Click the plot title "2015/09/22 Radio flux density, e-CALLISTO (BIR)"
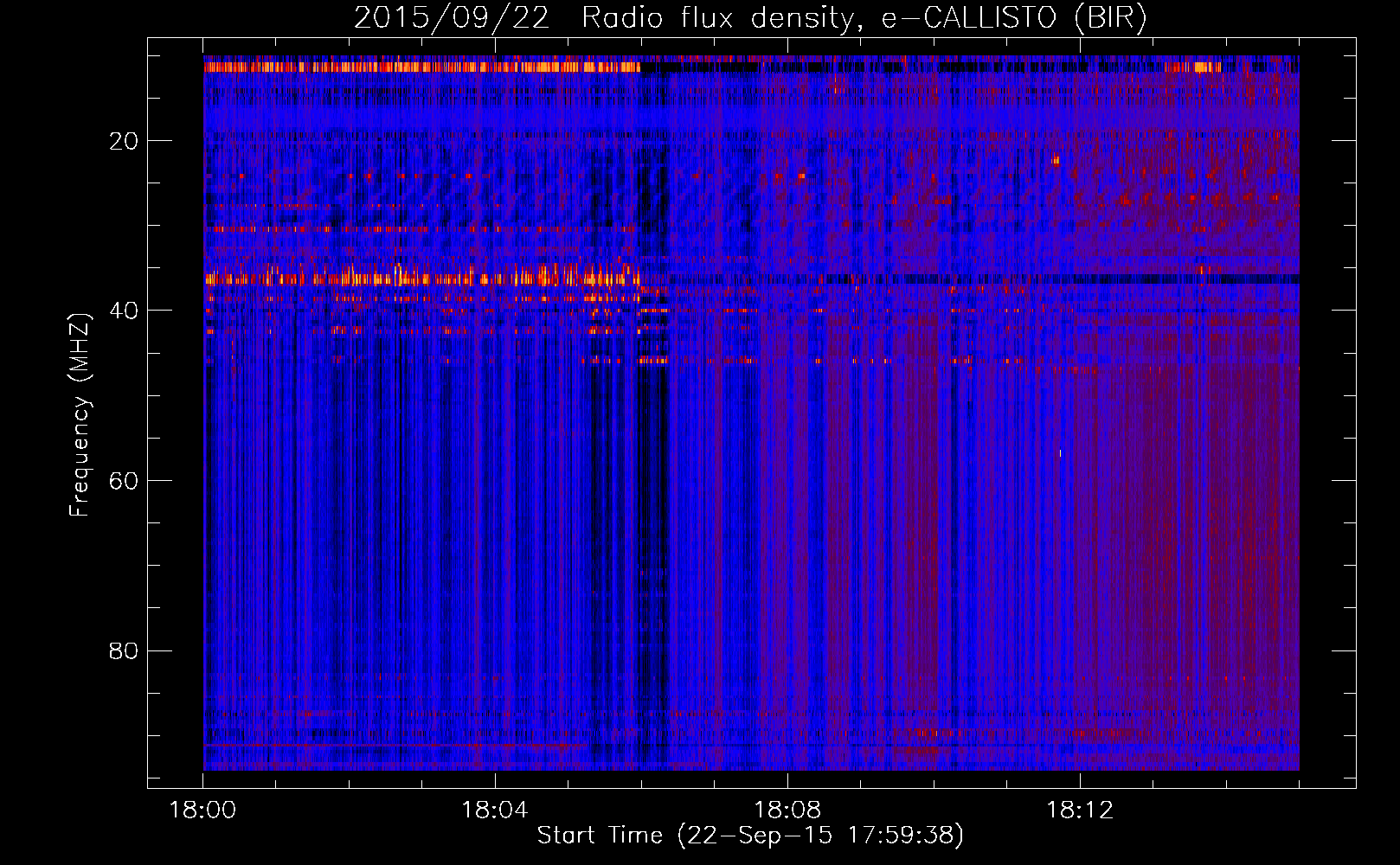1400x865 pixels. tap(750, 18)
